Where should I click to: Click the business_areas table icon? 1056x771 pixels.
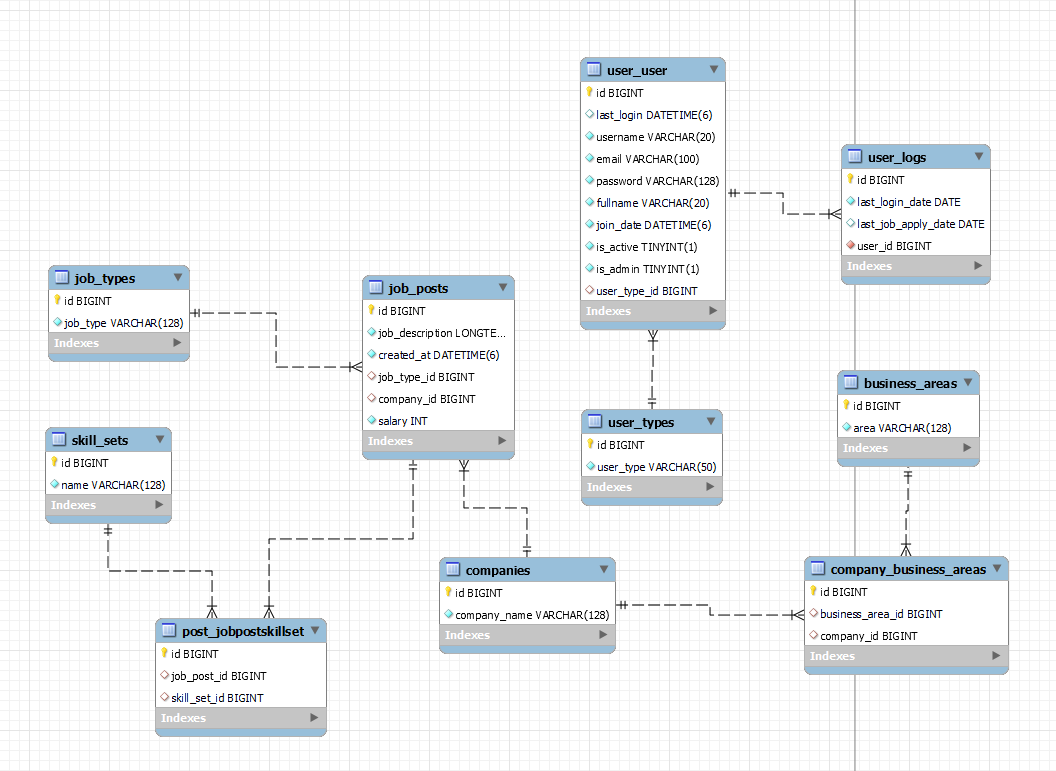(851, 382)
